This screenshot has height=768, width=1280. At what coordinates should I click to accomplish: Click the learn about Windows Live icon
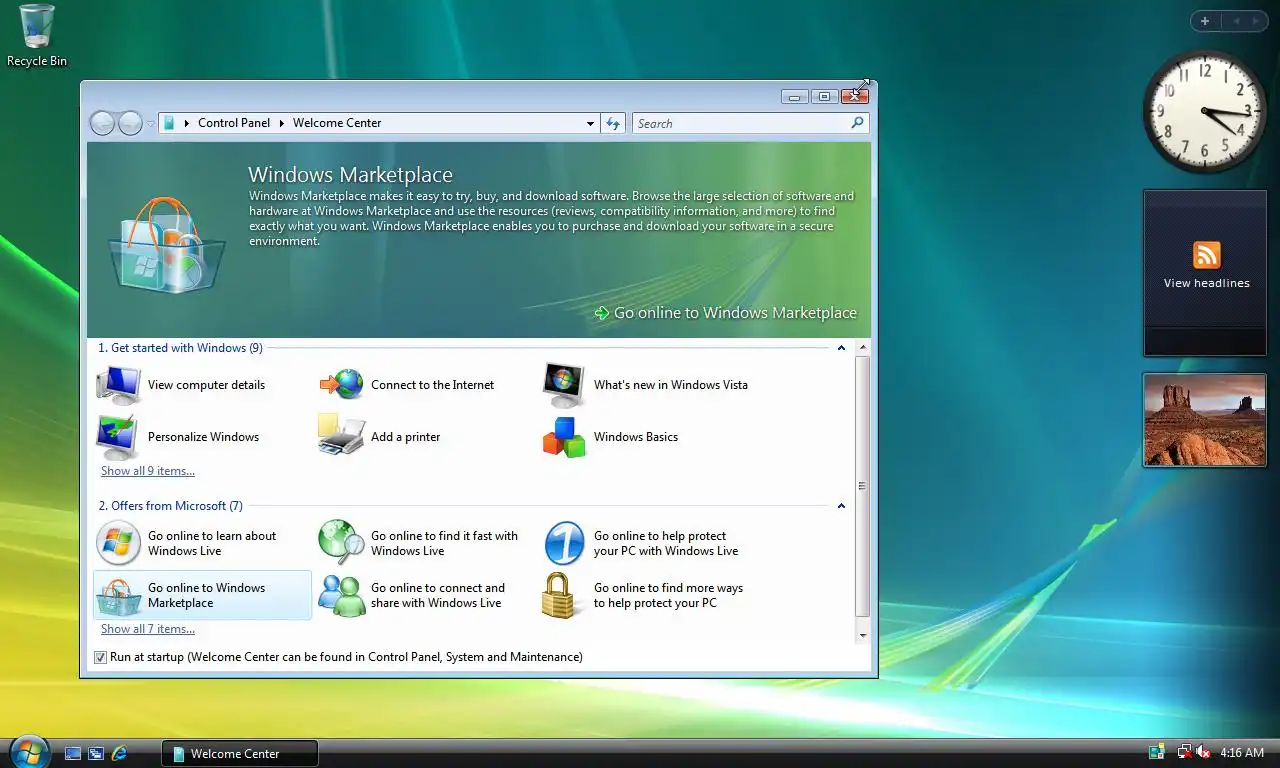(x=118, y=543)
